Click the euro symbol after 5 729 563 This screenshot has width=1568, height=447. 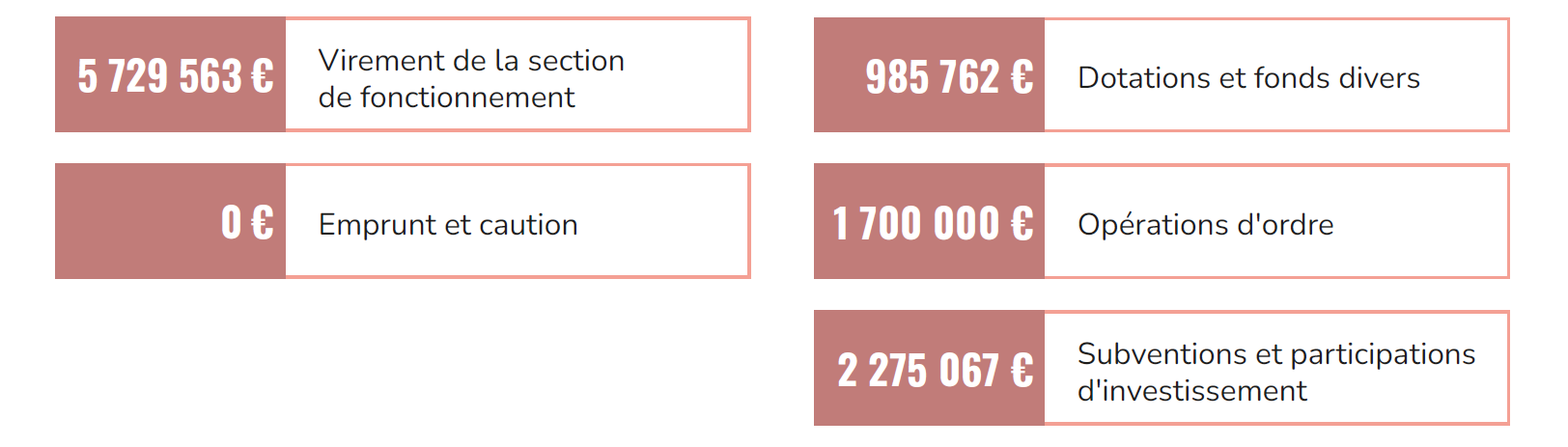[262, 76]
